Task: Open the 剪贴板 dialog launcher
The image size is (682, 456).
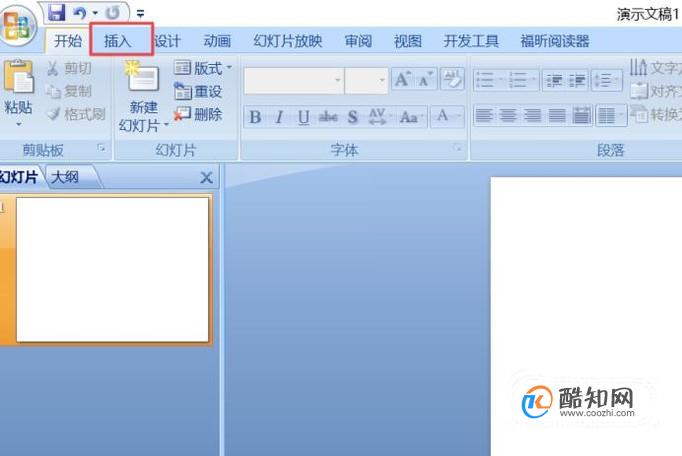Action: coord(101,148)
